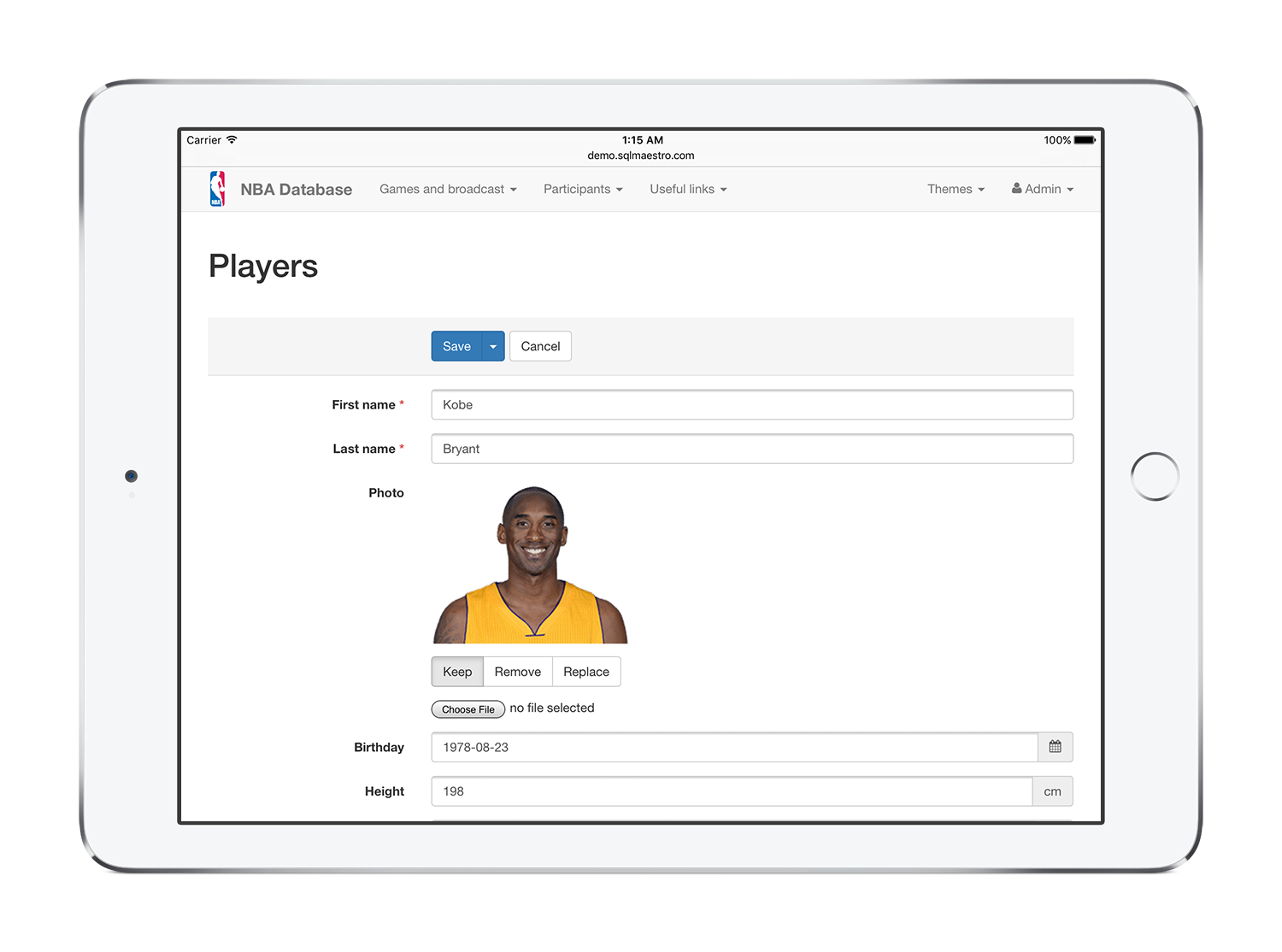This screenshot has height=952, width=1282.
Task: Tap the battery indicator icon
Action: (1084, 140)
